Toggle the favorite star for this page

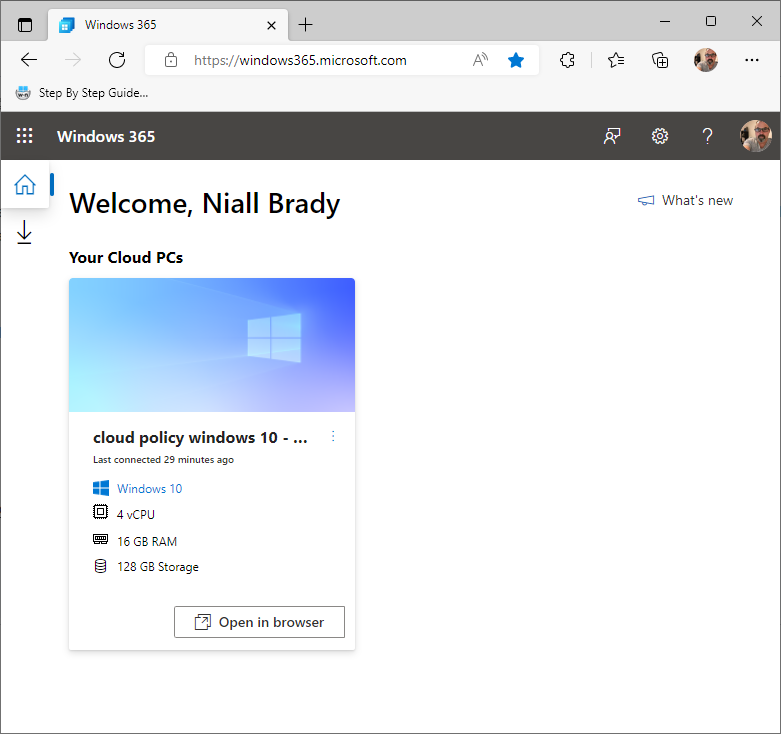pos(516,60)
